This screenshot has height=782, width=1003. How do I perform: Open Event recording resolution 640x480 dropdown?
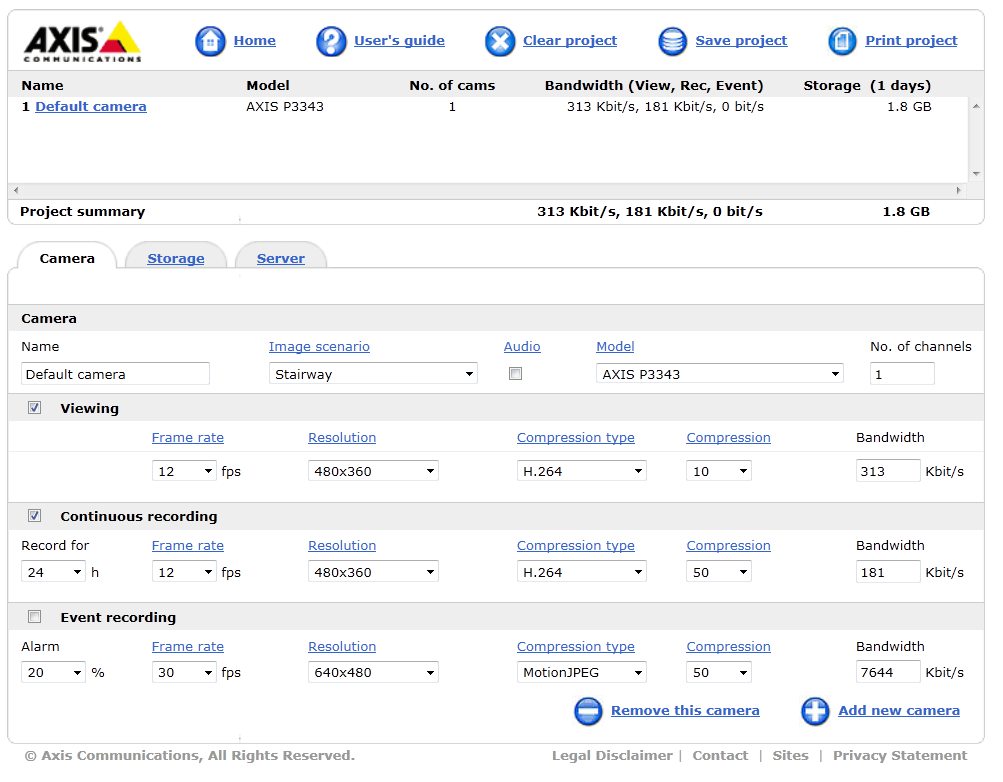tap(374, 672)
